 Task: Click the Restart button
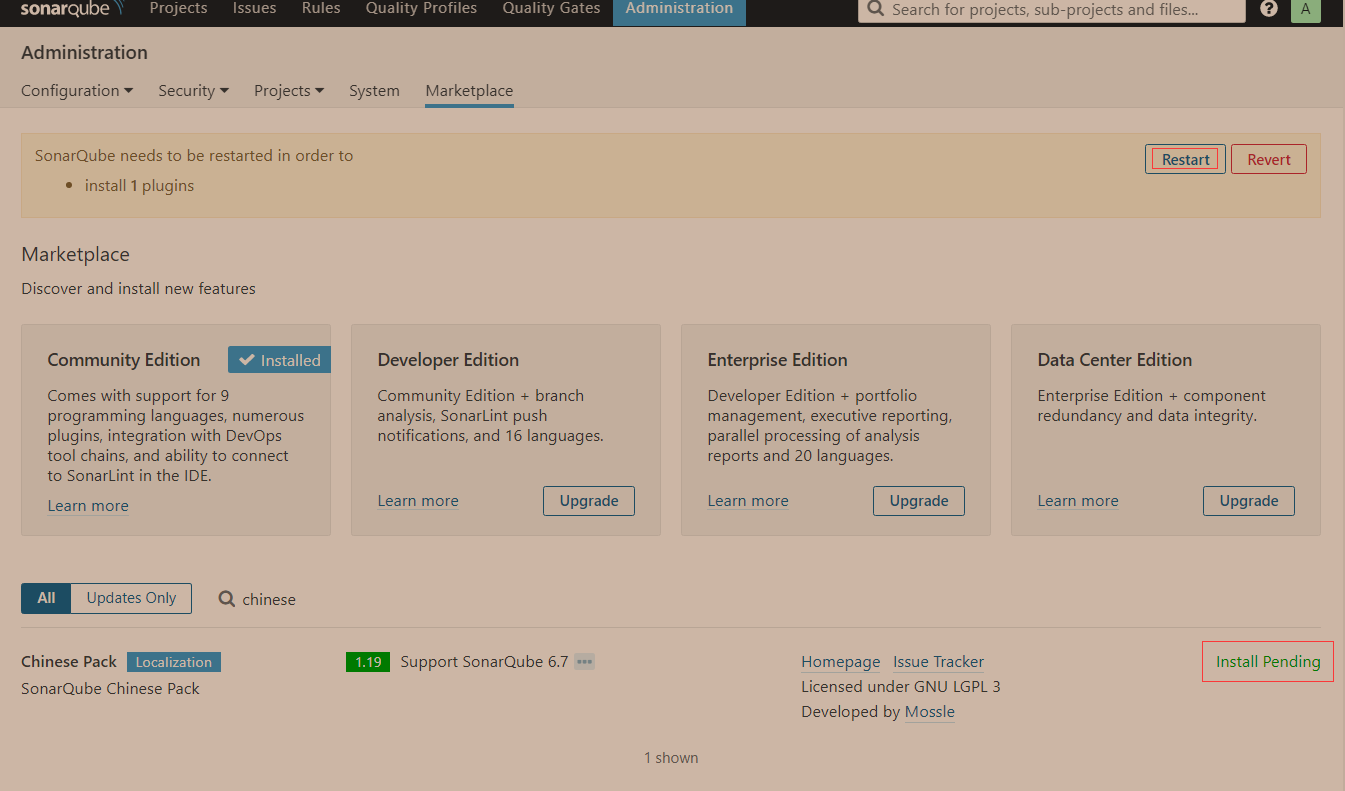pos(1185,159)
